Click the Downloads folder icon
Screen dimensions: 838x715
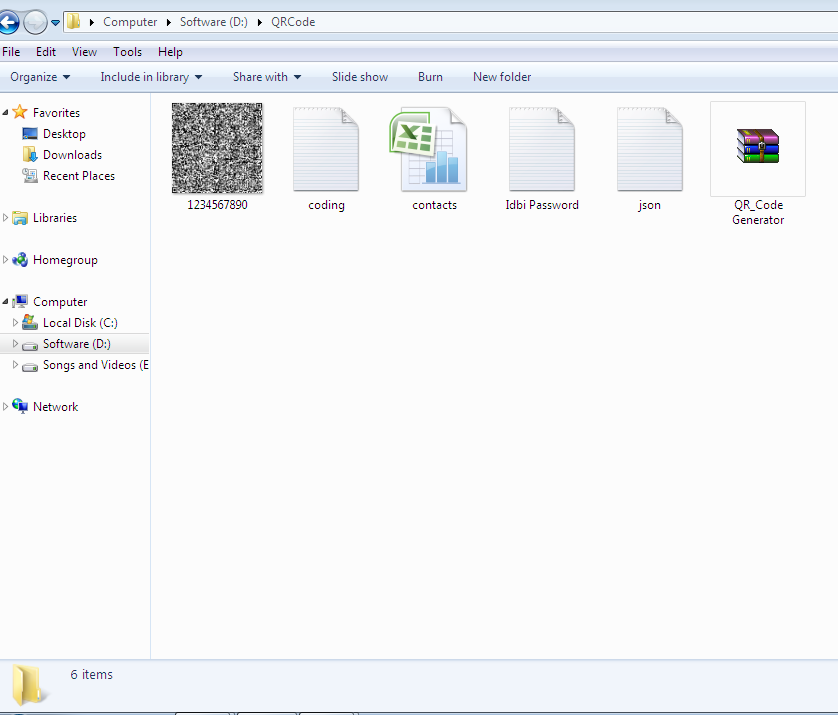pyautogui.click(x=30, y=154)
